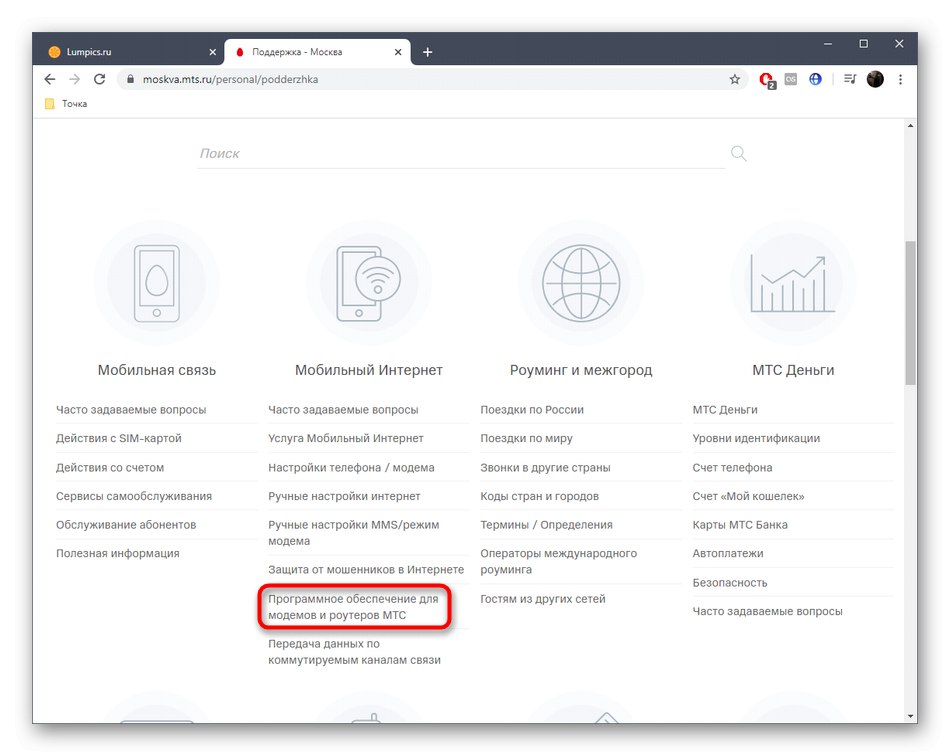This screenshot has width=950, height=756.
Task: Click the МТС Деньги chart icon
Action: tap(792, 284)
